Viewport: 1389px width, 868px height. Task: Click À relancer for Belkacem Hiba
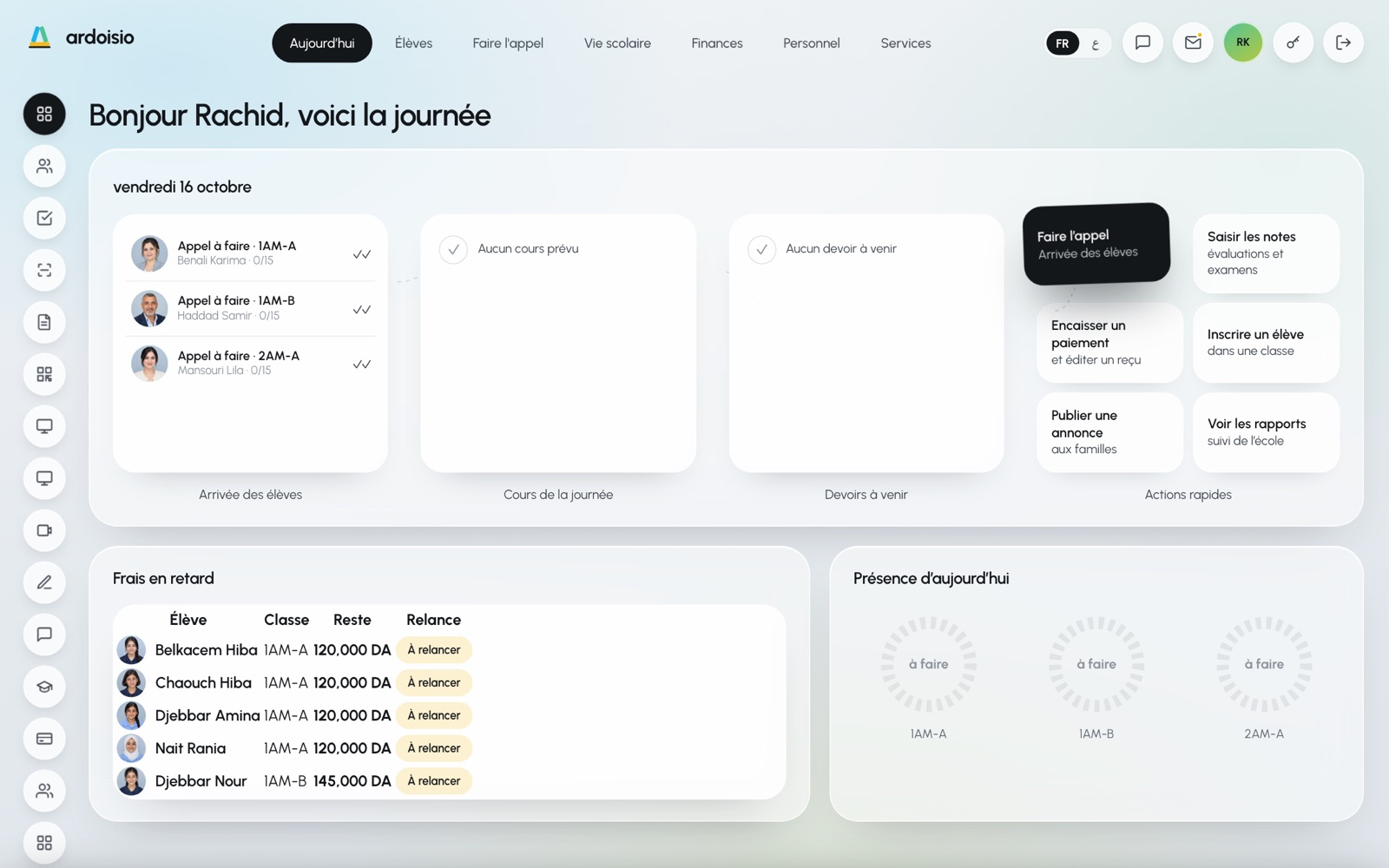click(x=434, y=650)
